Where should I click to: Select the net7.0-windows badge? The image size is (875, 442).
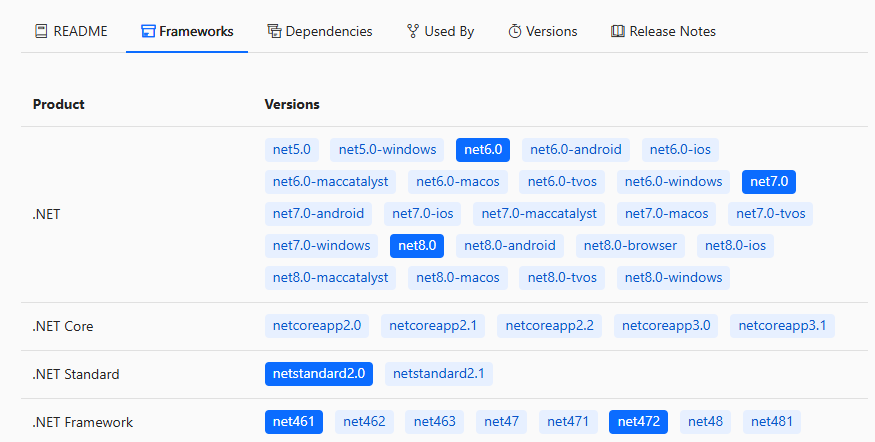[321, 246]
